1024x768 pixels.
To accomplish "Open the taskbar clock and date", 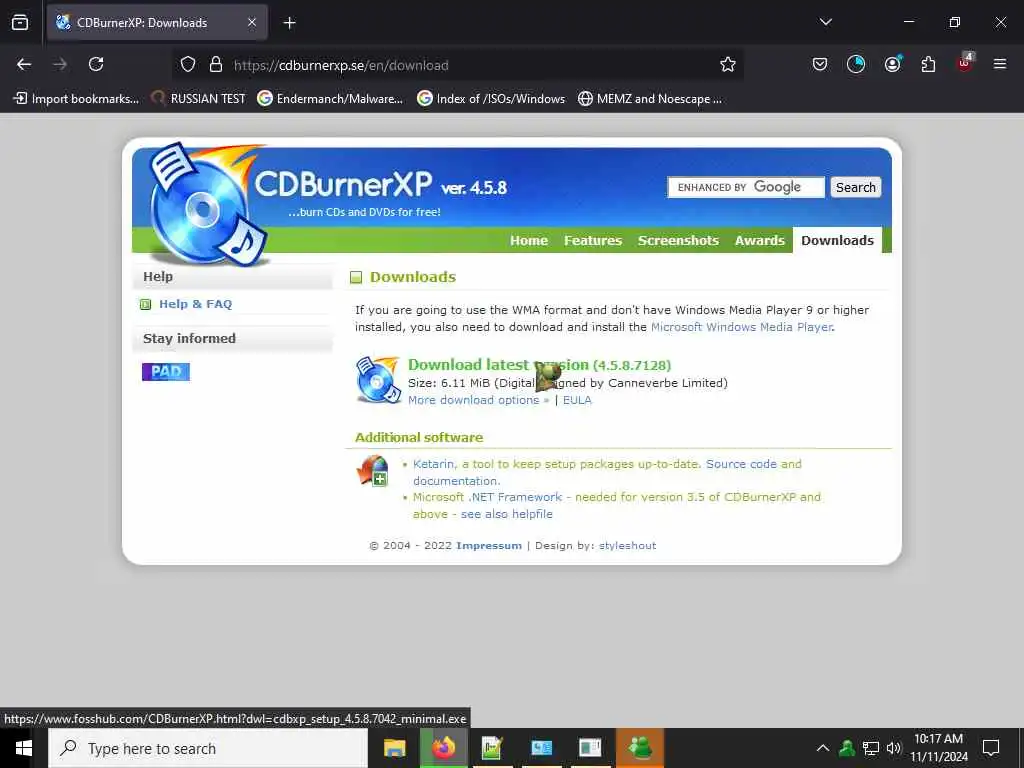I will coord(939,748).
